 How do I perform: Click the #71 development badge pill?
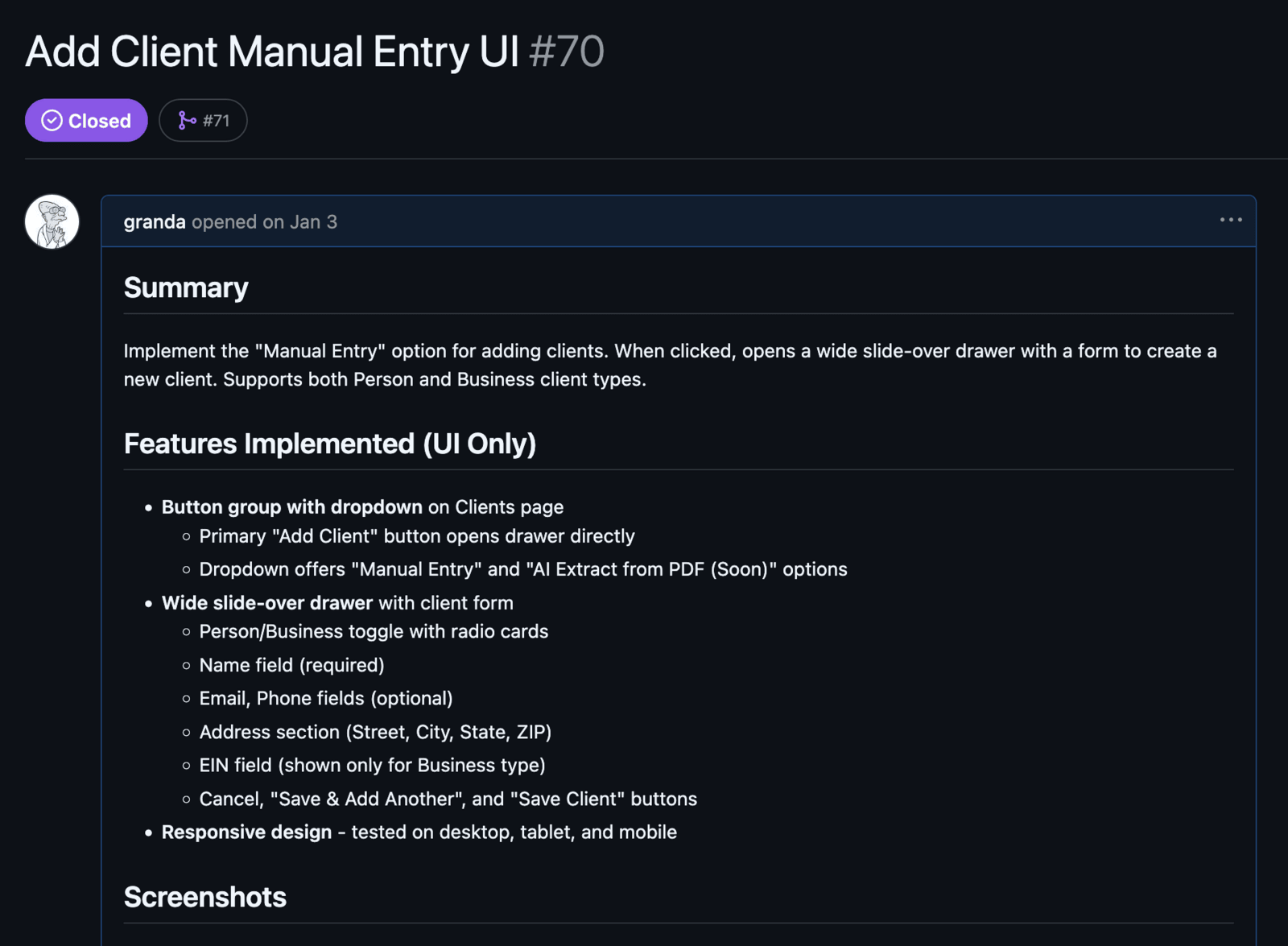203,120
